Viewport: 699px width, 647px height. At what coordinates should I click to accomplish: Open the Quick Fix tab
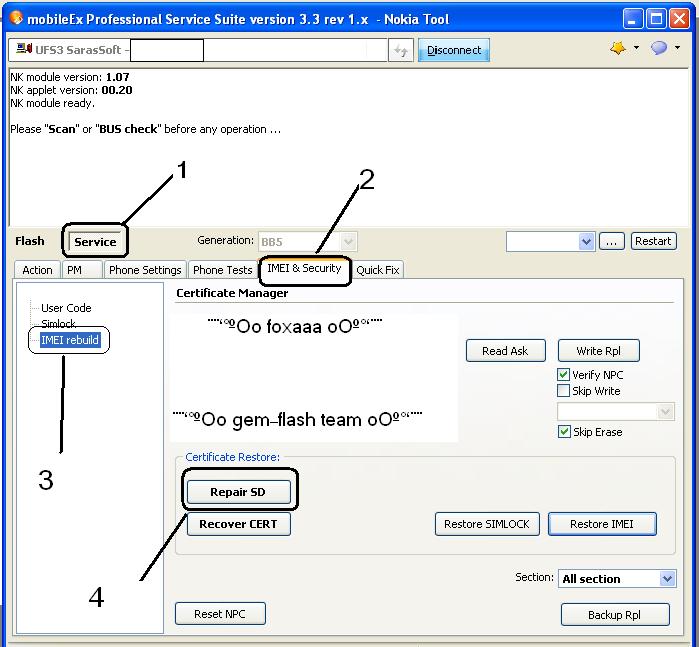click(378, 270)
